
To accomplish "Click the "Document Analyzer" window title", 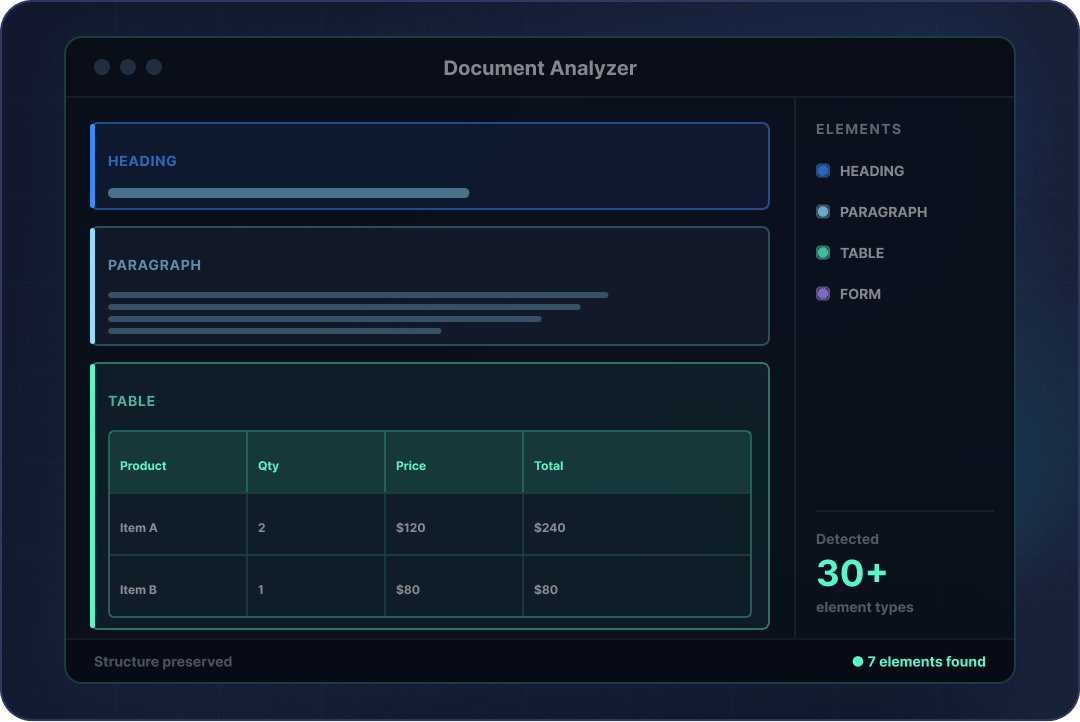I will pyautogui.click(x=540, y=68).
